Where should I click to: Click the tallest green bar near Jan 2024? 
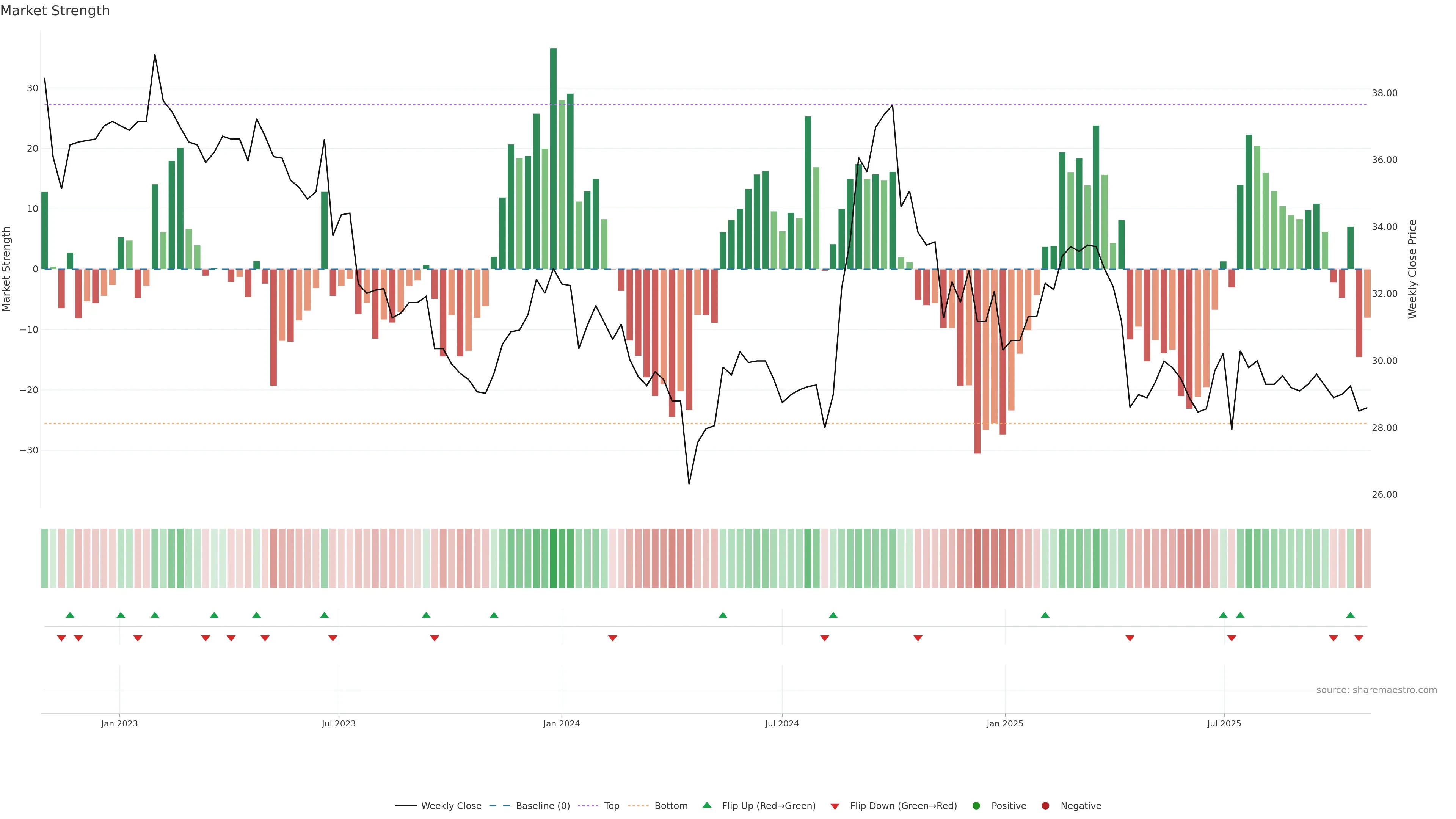point(553,158)
